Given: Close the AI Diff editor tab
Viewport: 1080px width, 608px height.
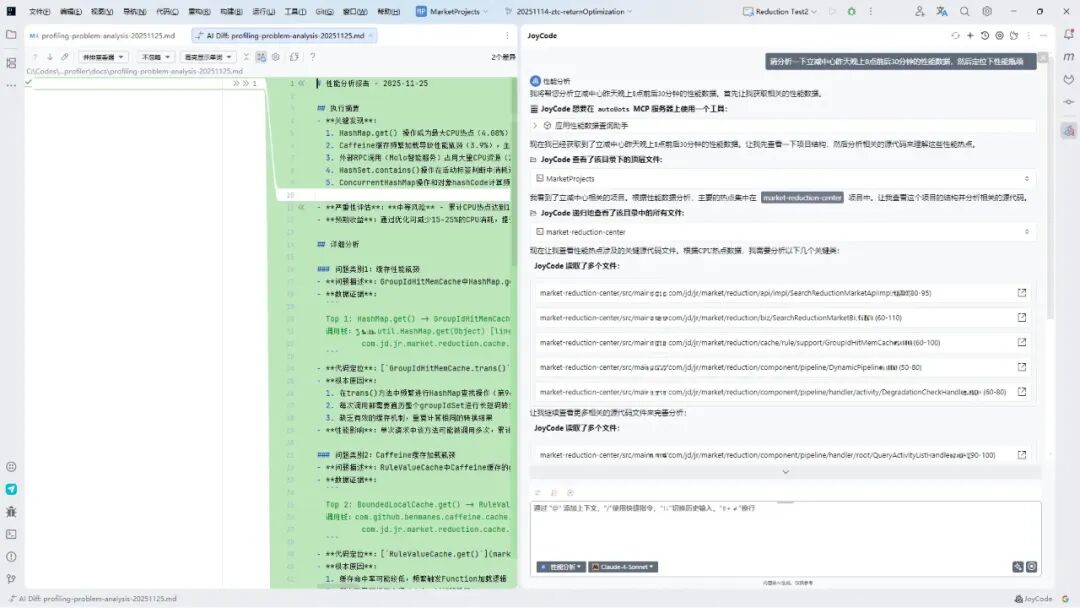Looking at the screenshot, I should pos(371,35).
